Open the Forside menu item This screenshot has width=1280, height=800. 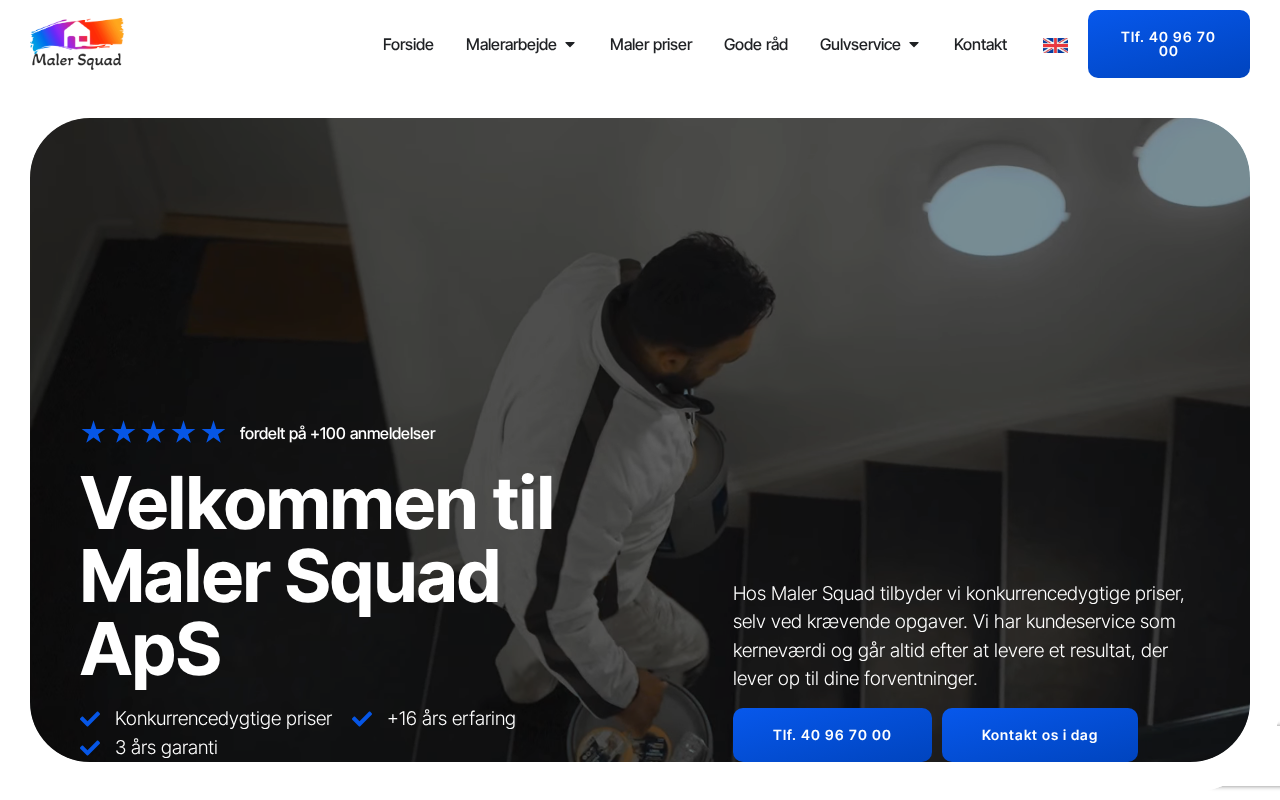[408, 45]
